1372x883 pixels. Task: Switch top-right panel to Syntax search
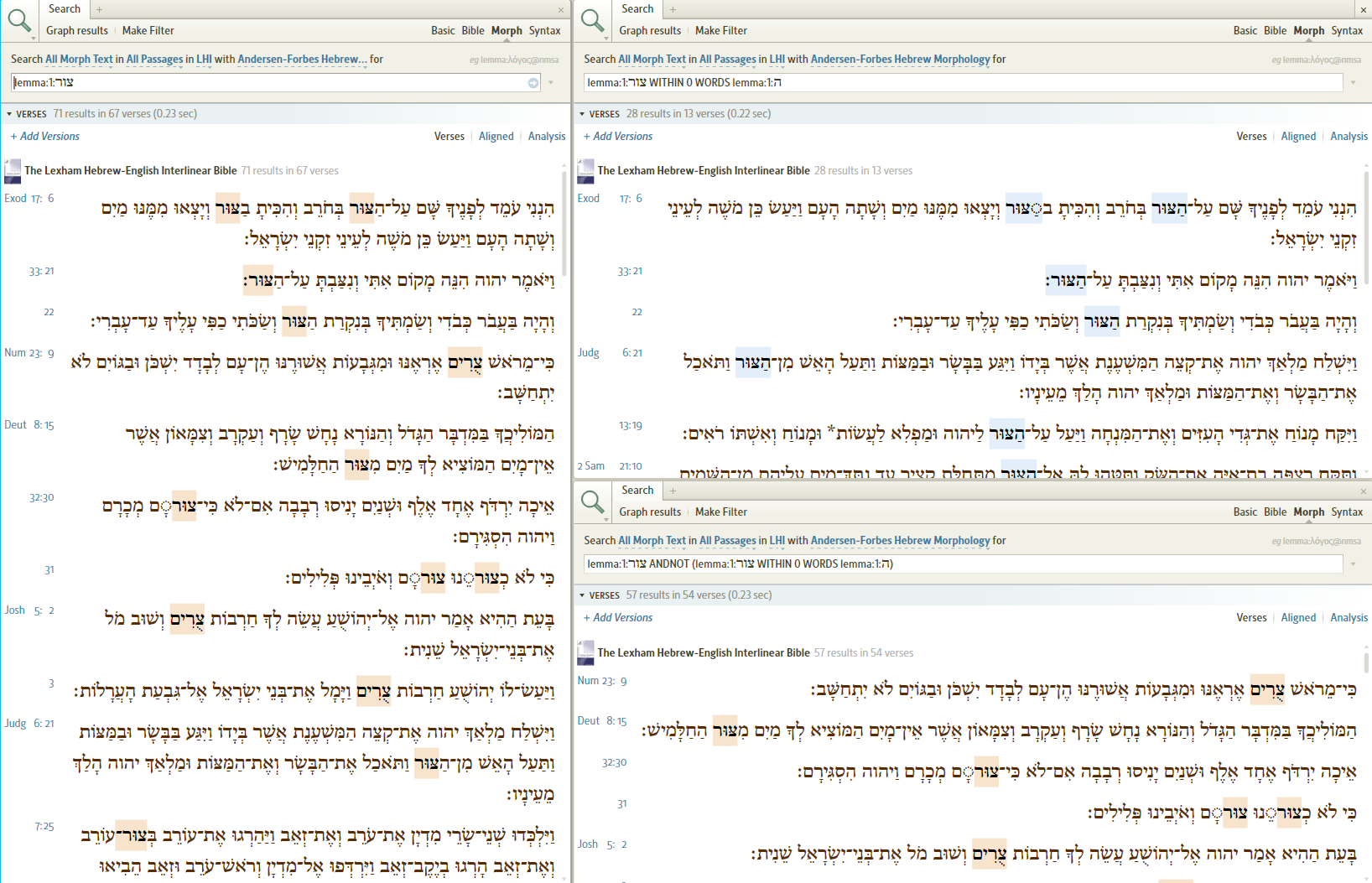[x=1347, y=30]
